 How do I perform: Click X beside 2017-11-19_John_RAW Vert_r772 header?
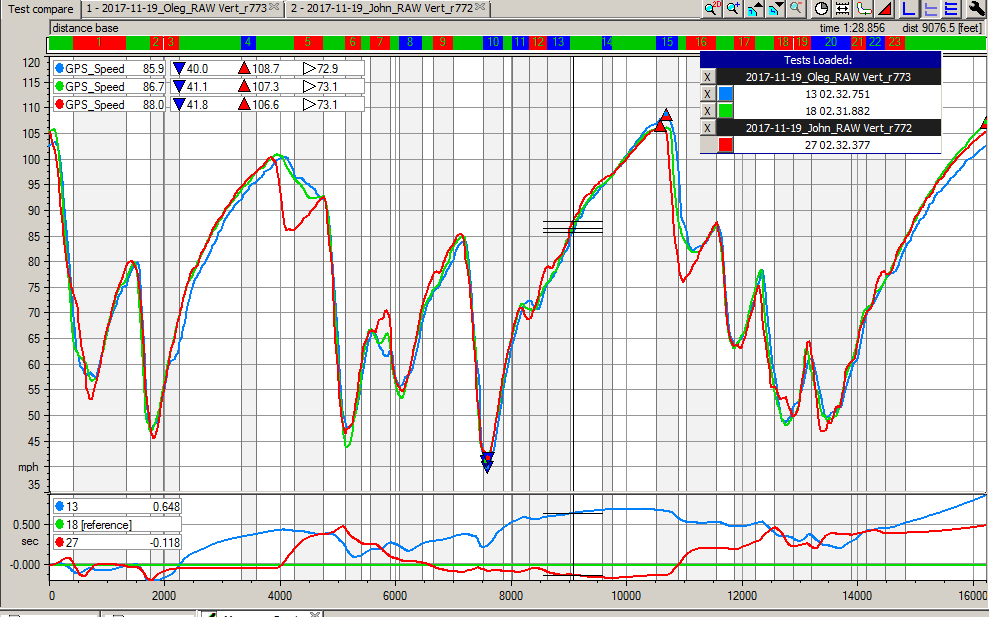(708, 128)
